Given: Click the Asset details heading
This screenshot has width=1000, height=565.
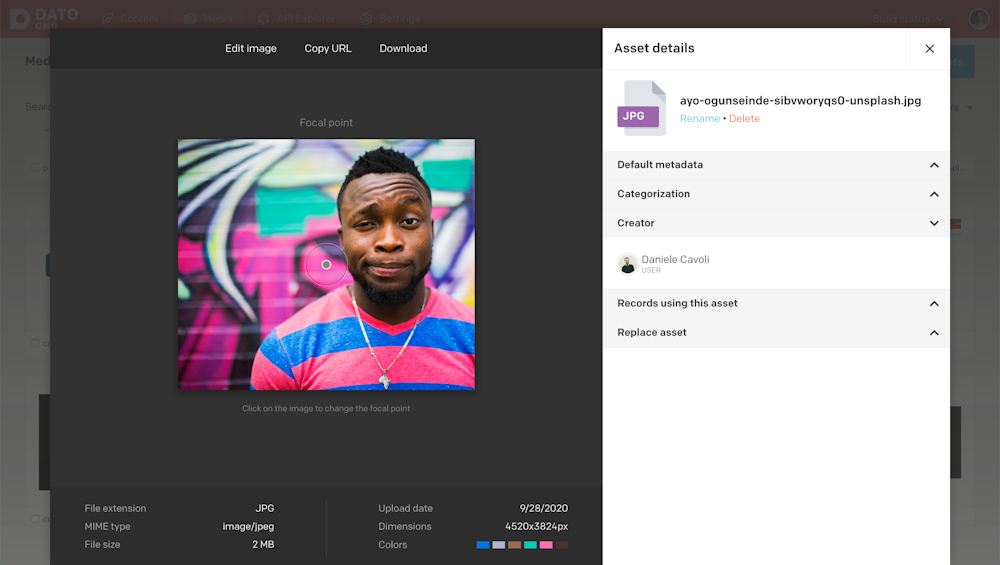Looking at the screenshot, I should click(654, 48).
